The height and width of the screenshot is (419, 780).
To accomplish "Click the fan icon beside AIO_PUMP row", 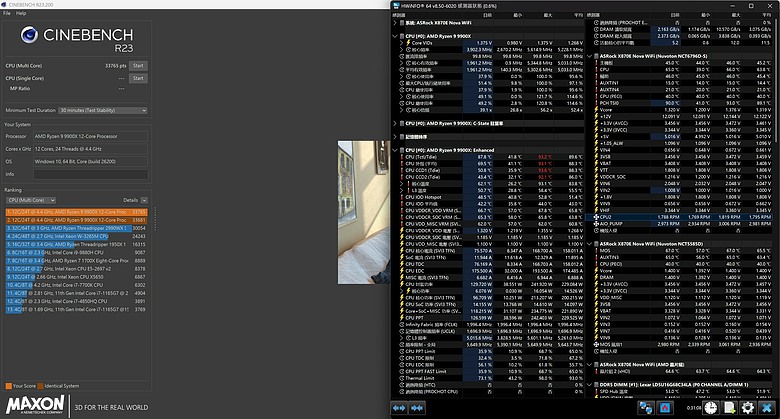I will coord(596,223).
